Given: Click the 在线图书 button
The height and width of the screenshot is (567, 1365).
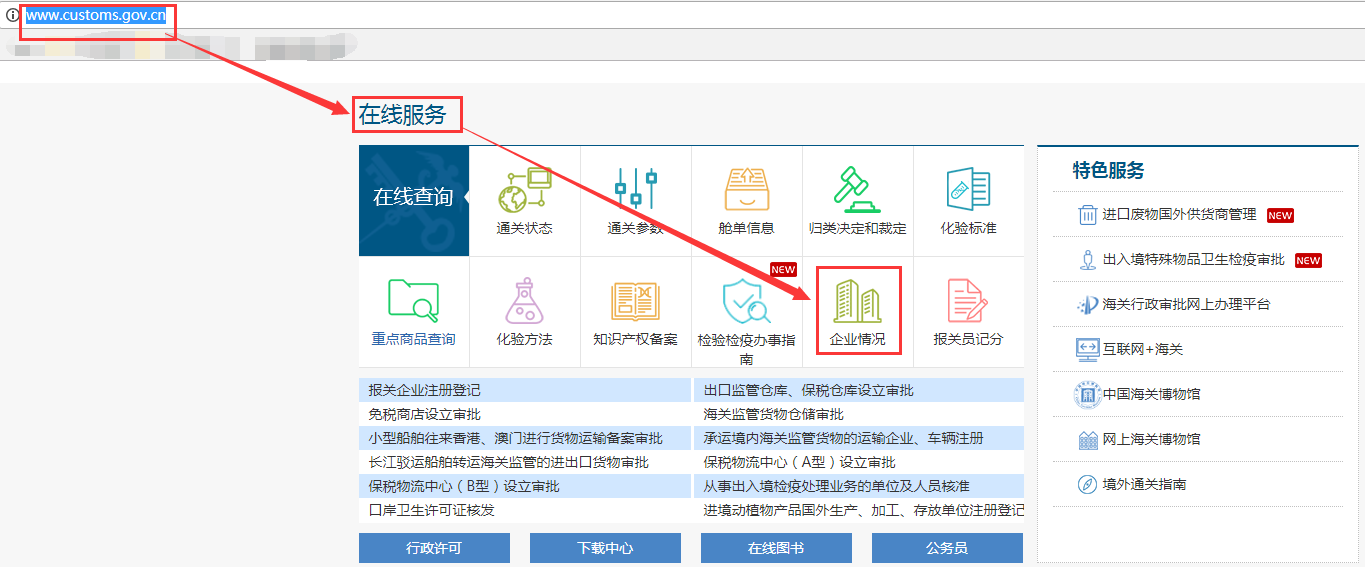Looking at the screenshot, I should (776, 548).
